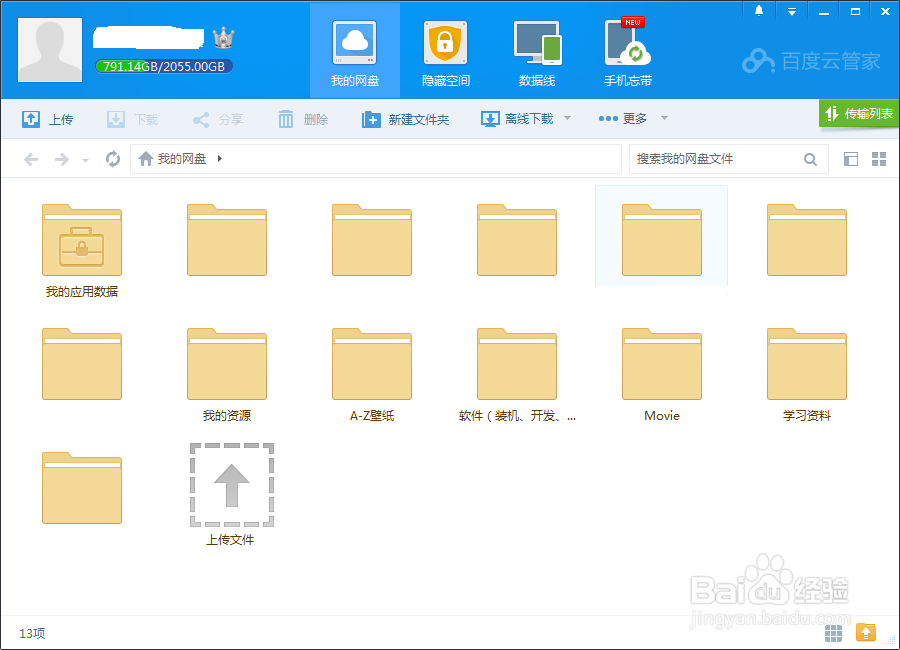Refresh the current folder view
This screenshot has width=900, height=650.
point(112,158)
